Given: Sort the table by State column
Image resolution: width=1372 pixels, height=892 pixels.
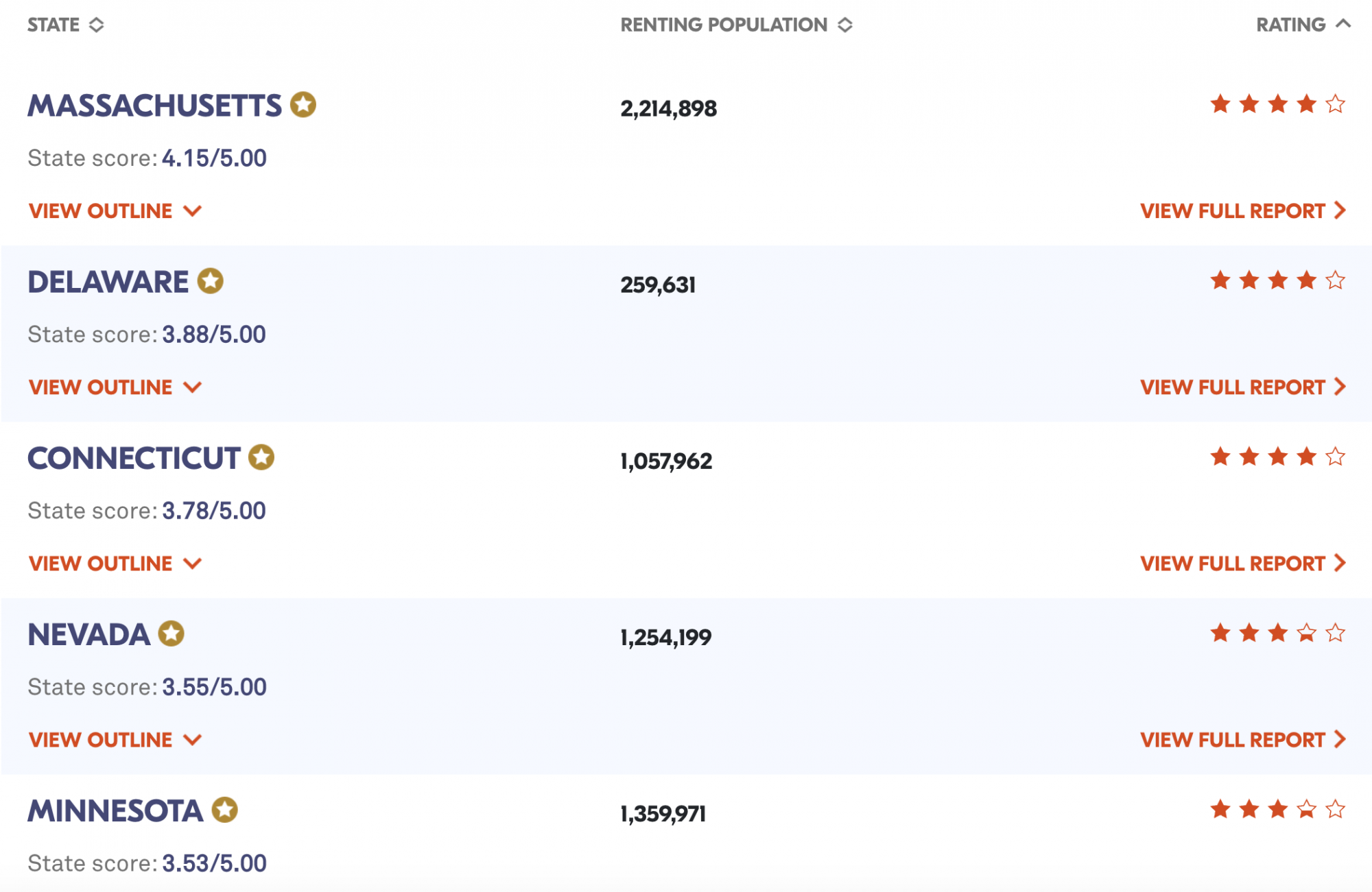Looking at the screenshot, I should point(66,25).
